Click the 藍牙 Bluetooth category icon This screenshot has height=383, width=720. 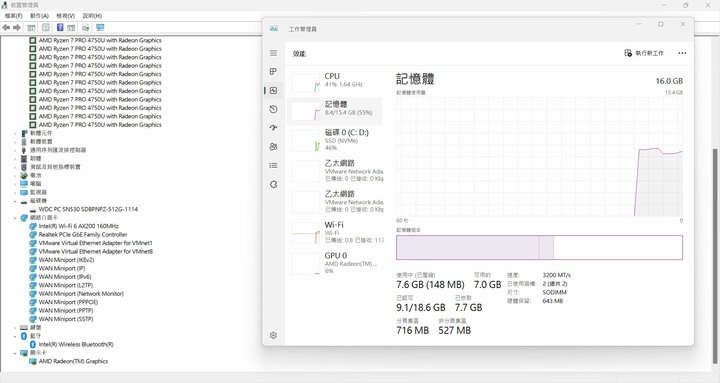24,336
